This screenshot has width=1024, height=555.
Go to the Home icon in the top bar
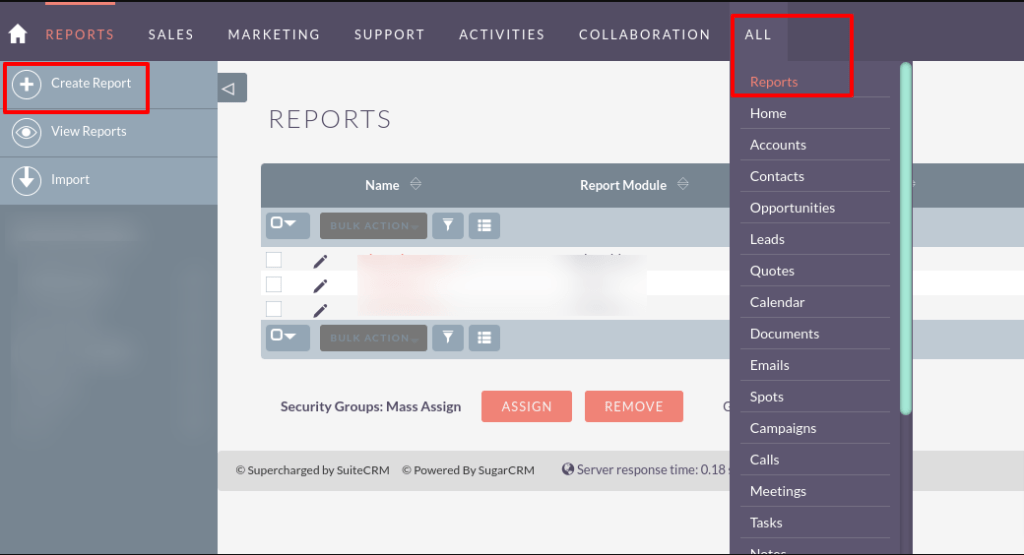18,34
